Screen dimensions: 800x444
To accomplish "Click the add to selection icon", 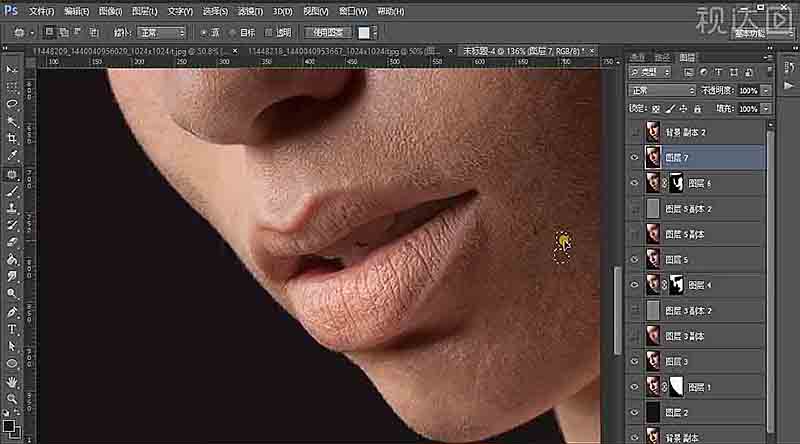I will click(x=64, y=33).
